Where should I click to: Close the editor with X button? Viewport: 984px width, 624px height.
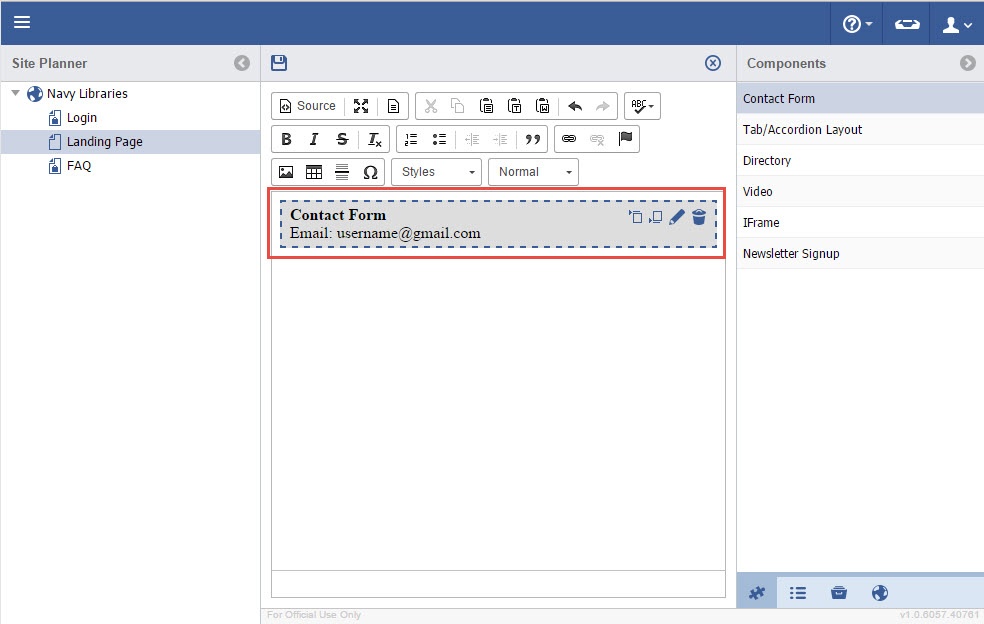(x=713, y=63)
